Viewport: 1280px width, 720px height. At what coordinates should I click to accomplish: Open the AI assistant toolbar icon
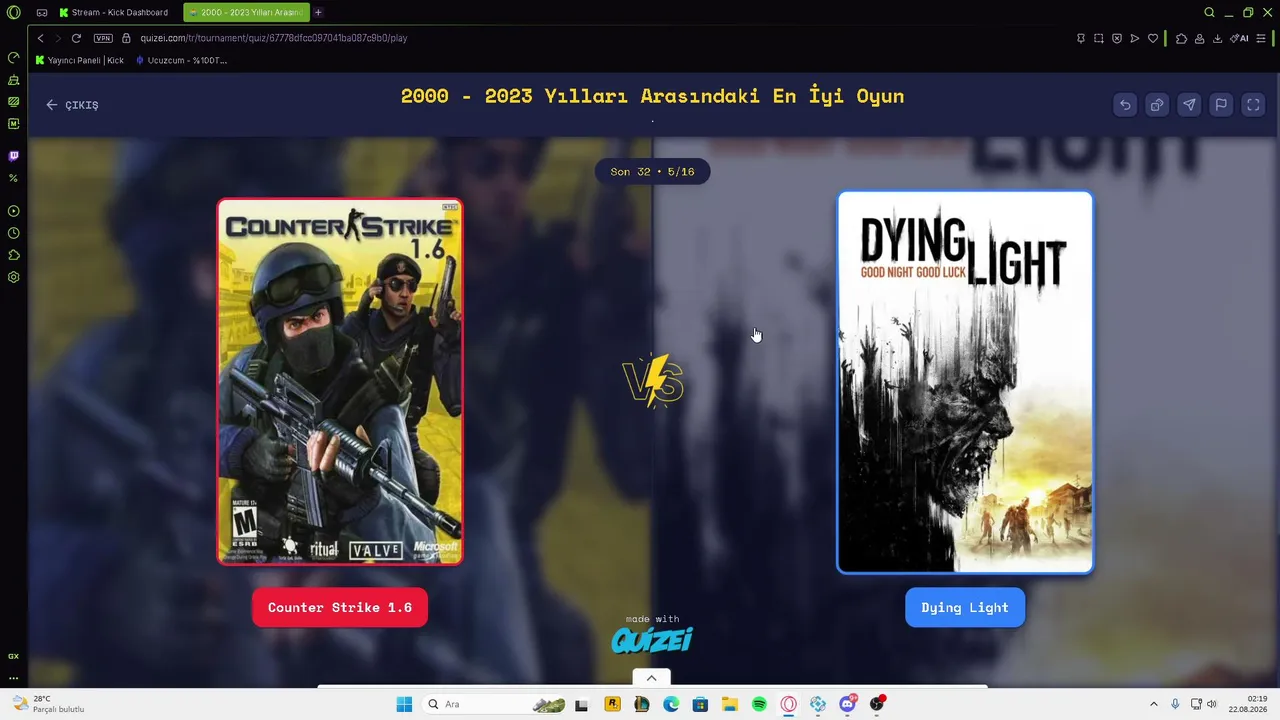pyautogui.click(x=1240, y=38)
